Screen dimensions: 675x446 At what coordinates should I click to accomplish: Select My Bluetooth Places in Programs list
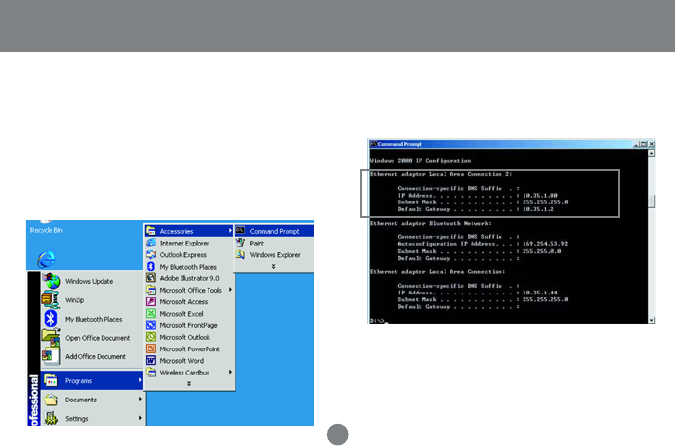(189, 267)
